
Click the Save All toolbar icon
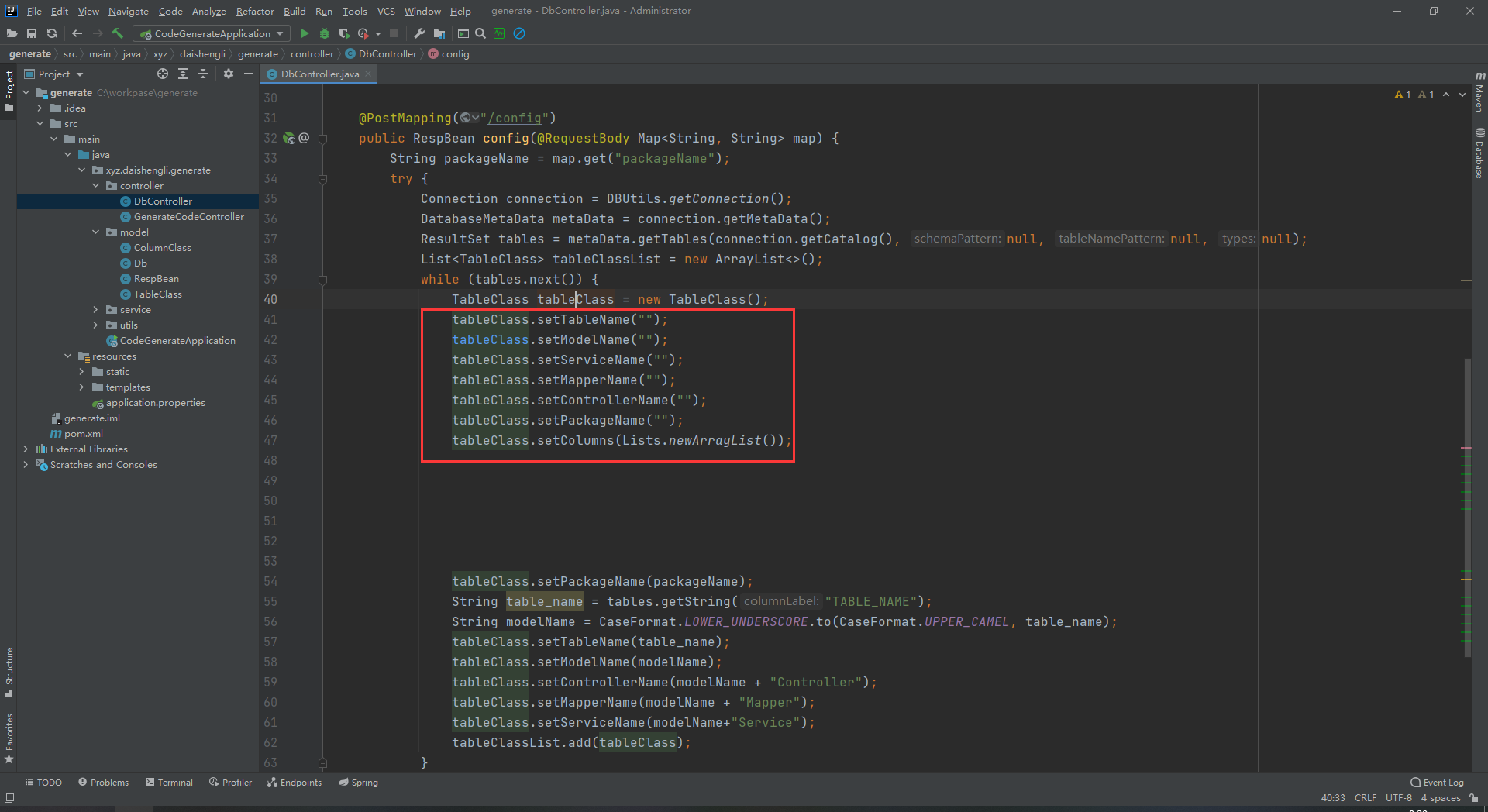32,33
